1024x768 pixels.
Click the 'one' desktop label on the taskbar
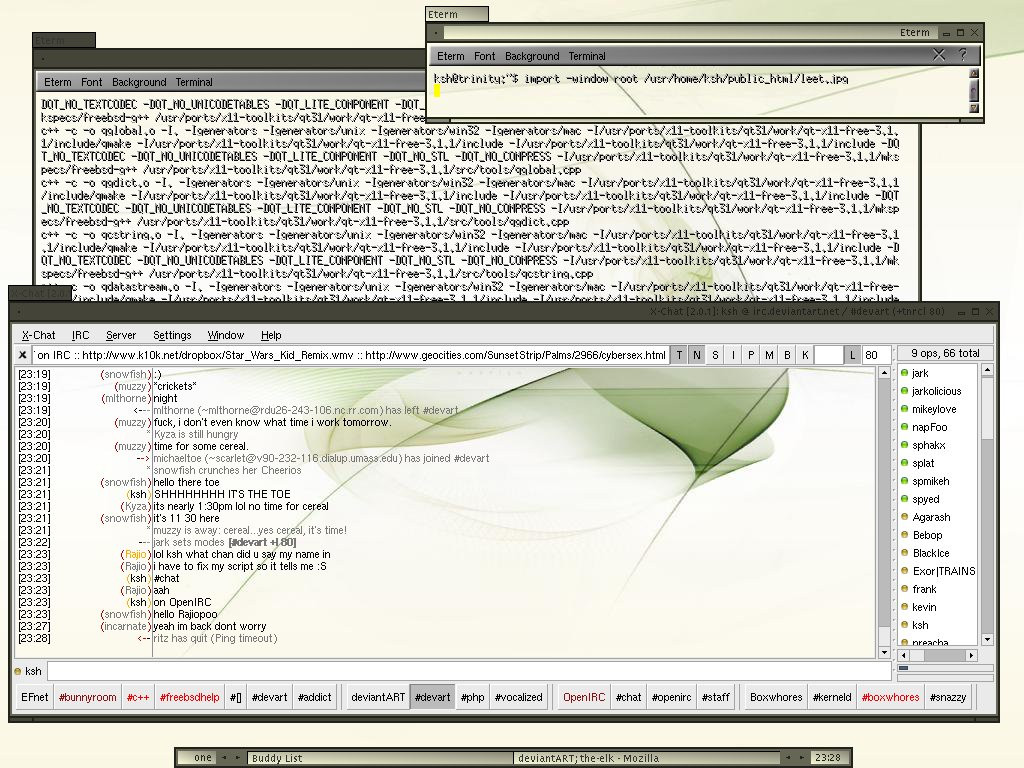pos(202,758)
